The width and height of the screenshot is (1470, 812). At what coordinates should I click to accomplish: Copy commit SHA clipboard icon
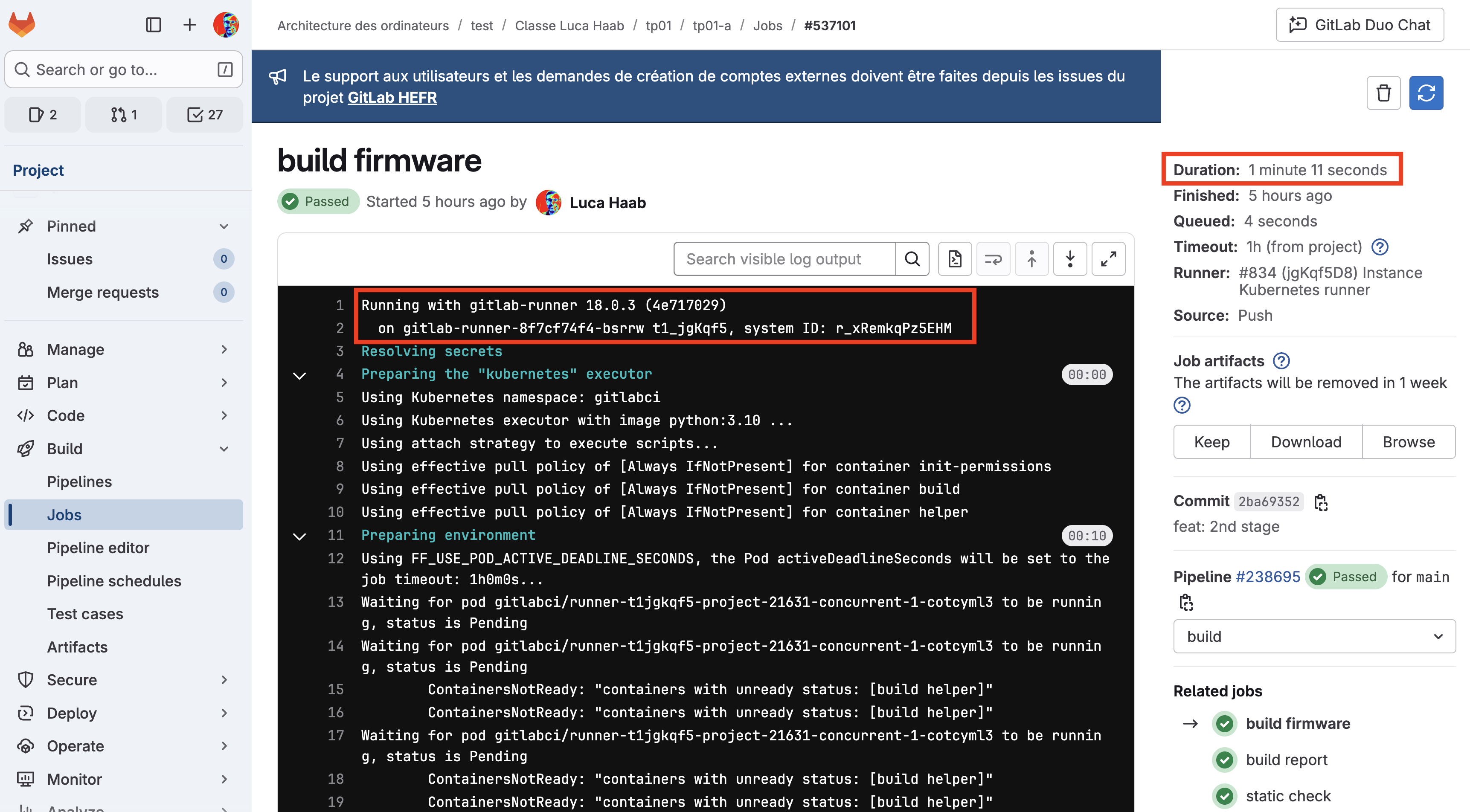click(1321, 502)
